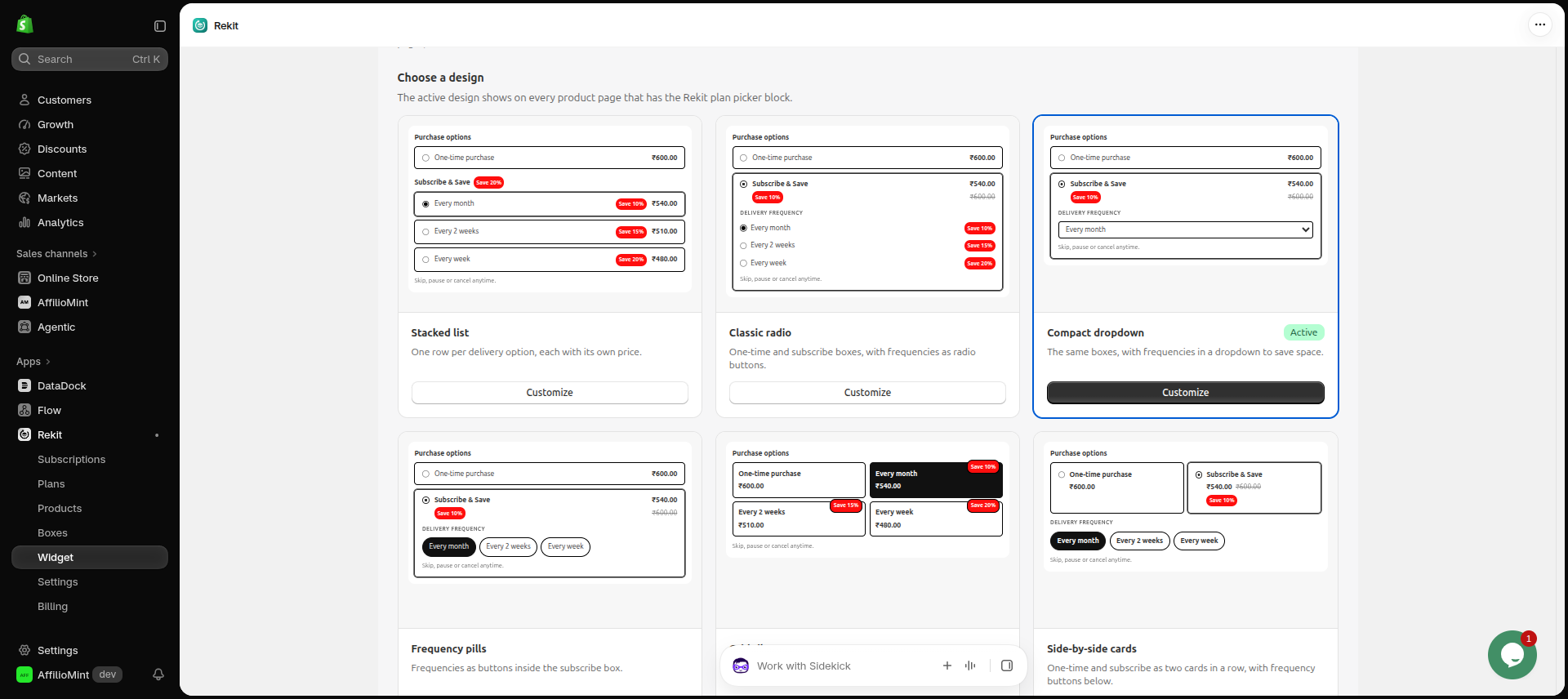Screen dimensions: 1568x699
Task: Click the Flow app icon
Action: (24, 410)
